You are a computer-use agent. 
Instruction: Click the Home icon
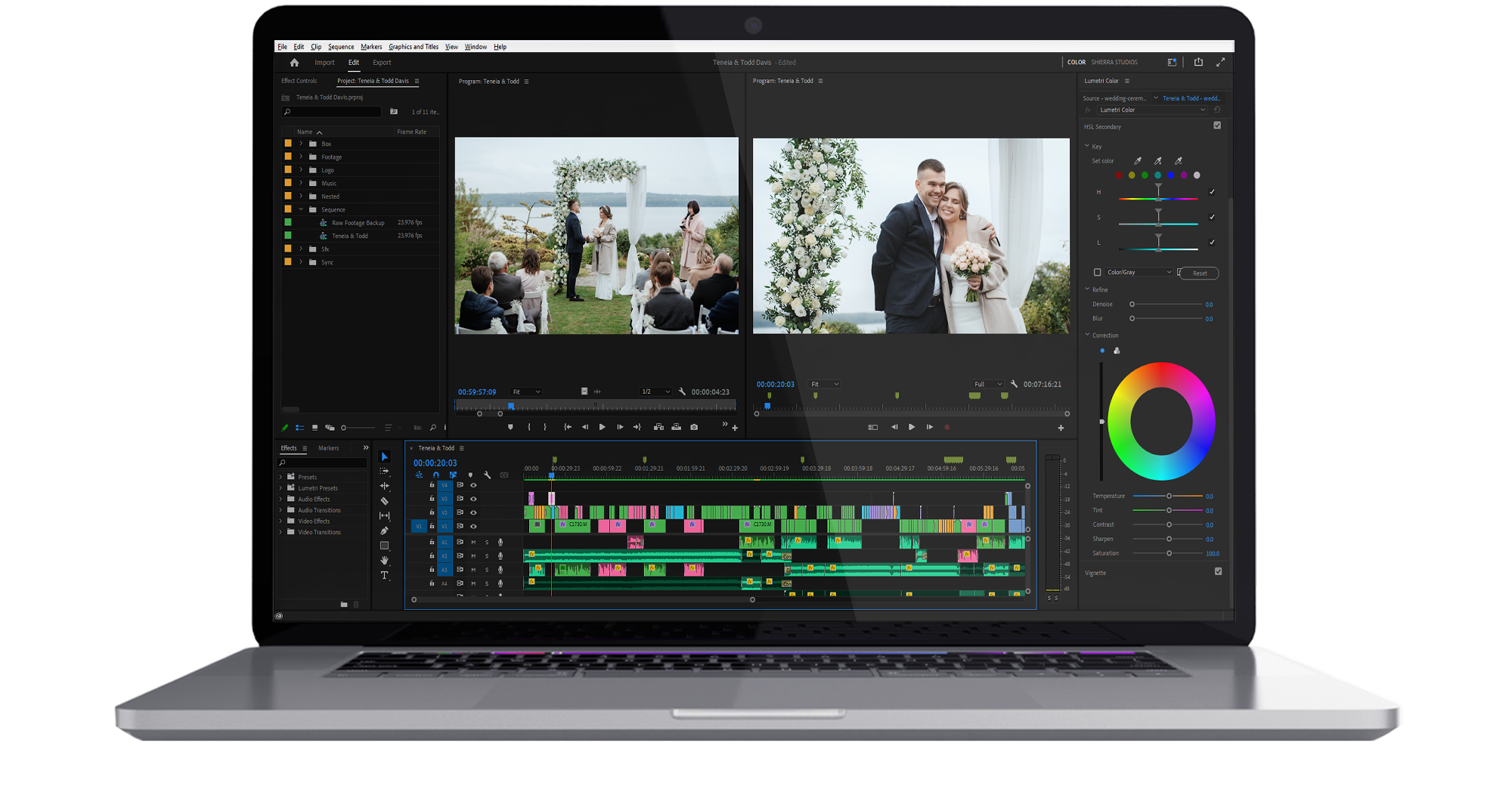pos(294,63)
